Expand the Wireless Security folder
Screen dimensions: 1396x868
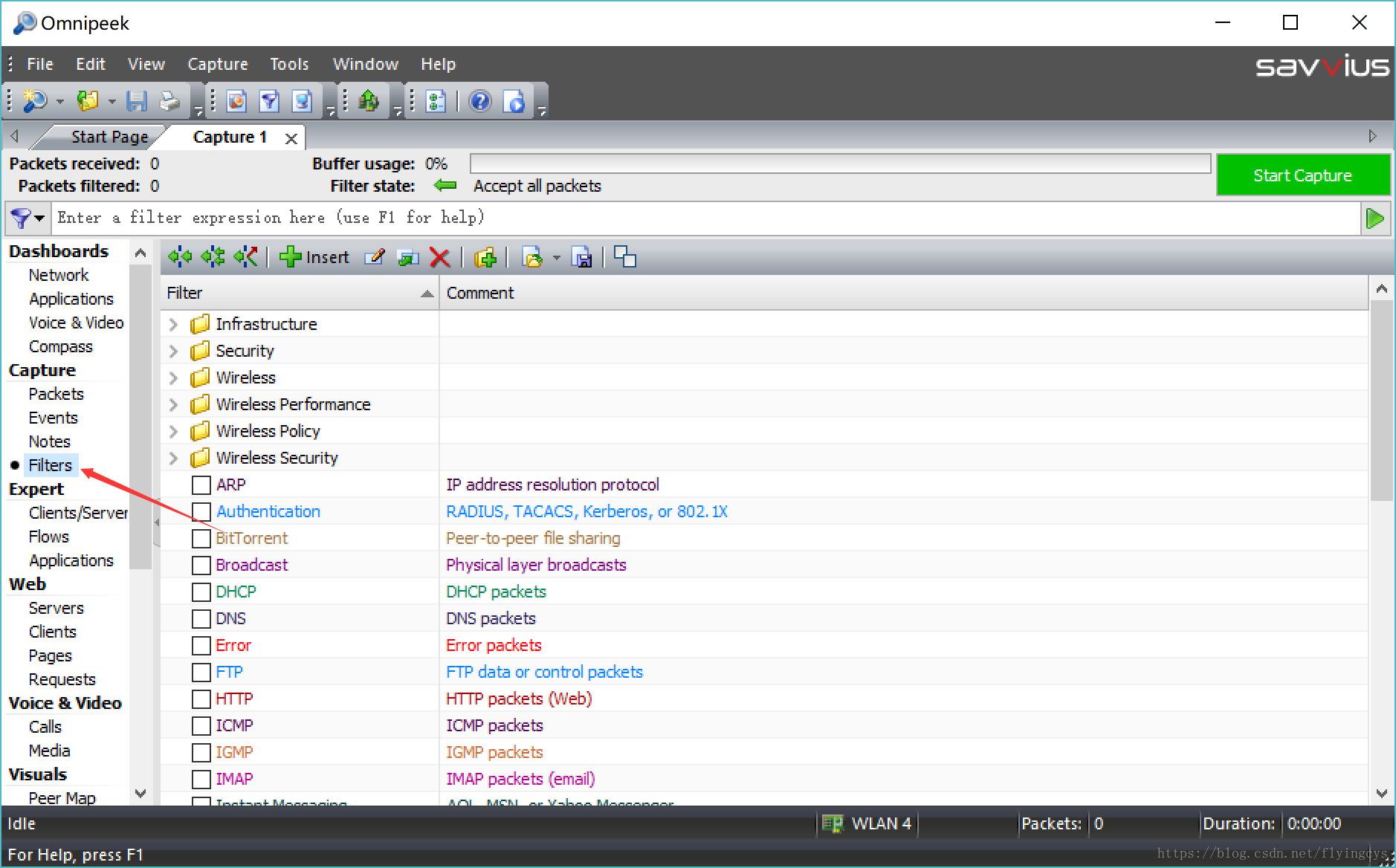173,458
